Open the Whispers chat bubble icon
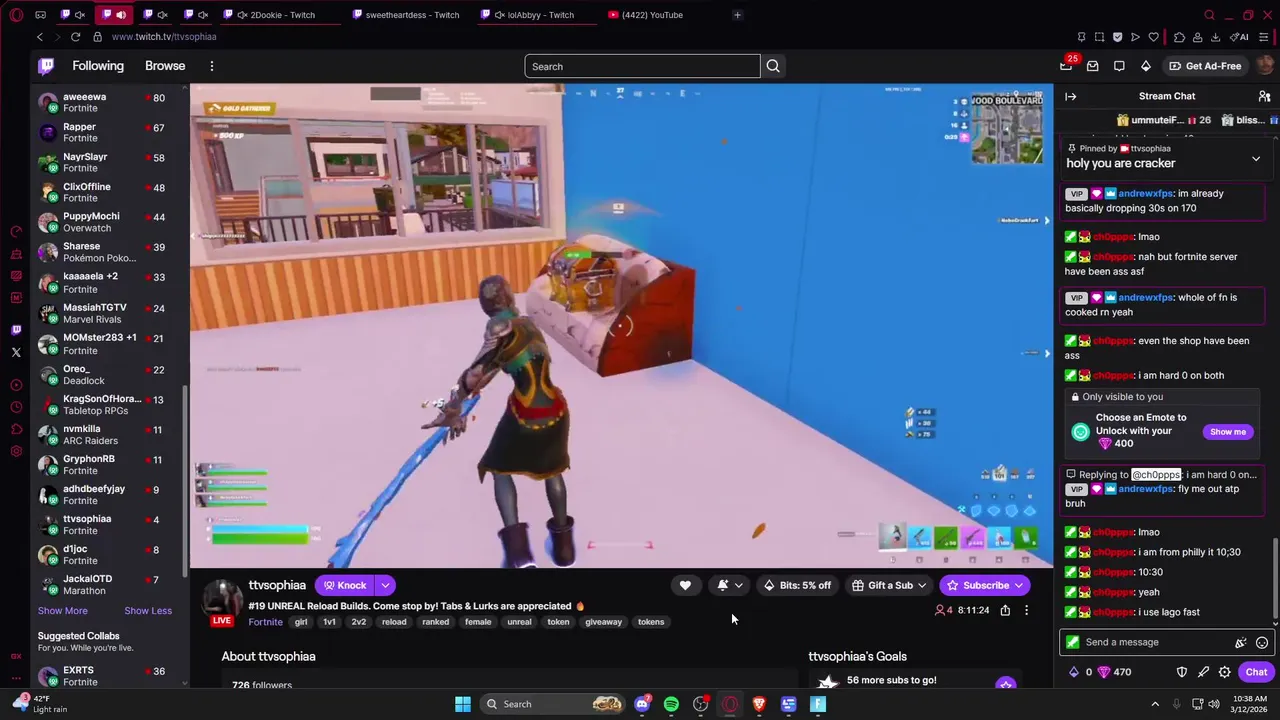This screenshot has height=720, width=1280. point(1119,66)
